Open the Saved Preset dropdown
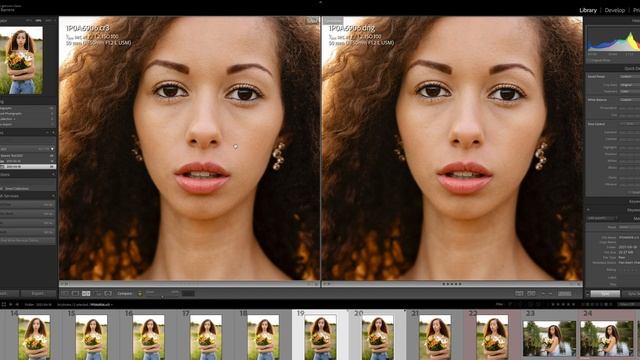 630,76
